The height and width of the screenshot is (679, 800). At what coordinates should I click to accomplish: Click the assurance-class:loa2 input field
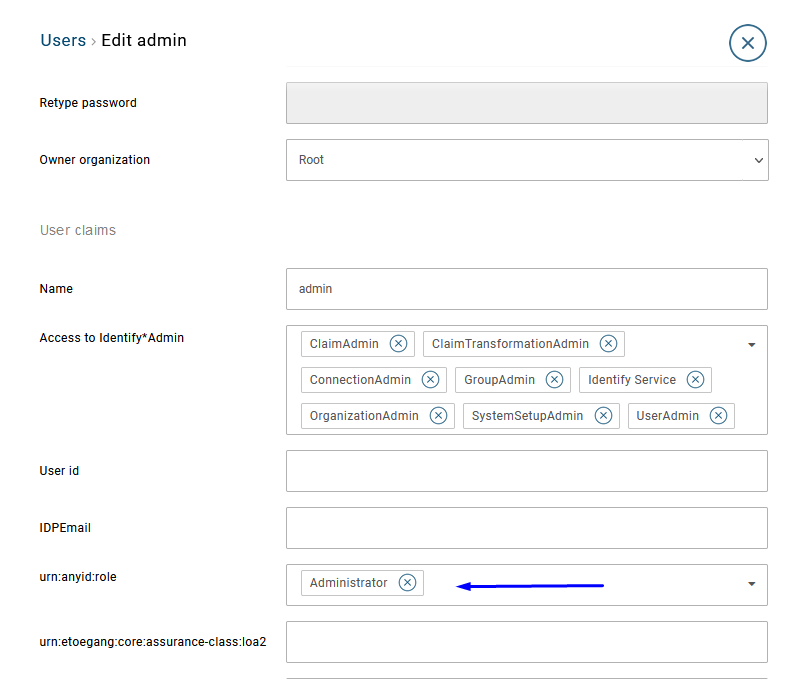coord(527,642)
